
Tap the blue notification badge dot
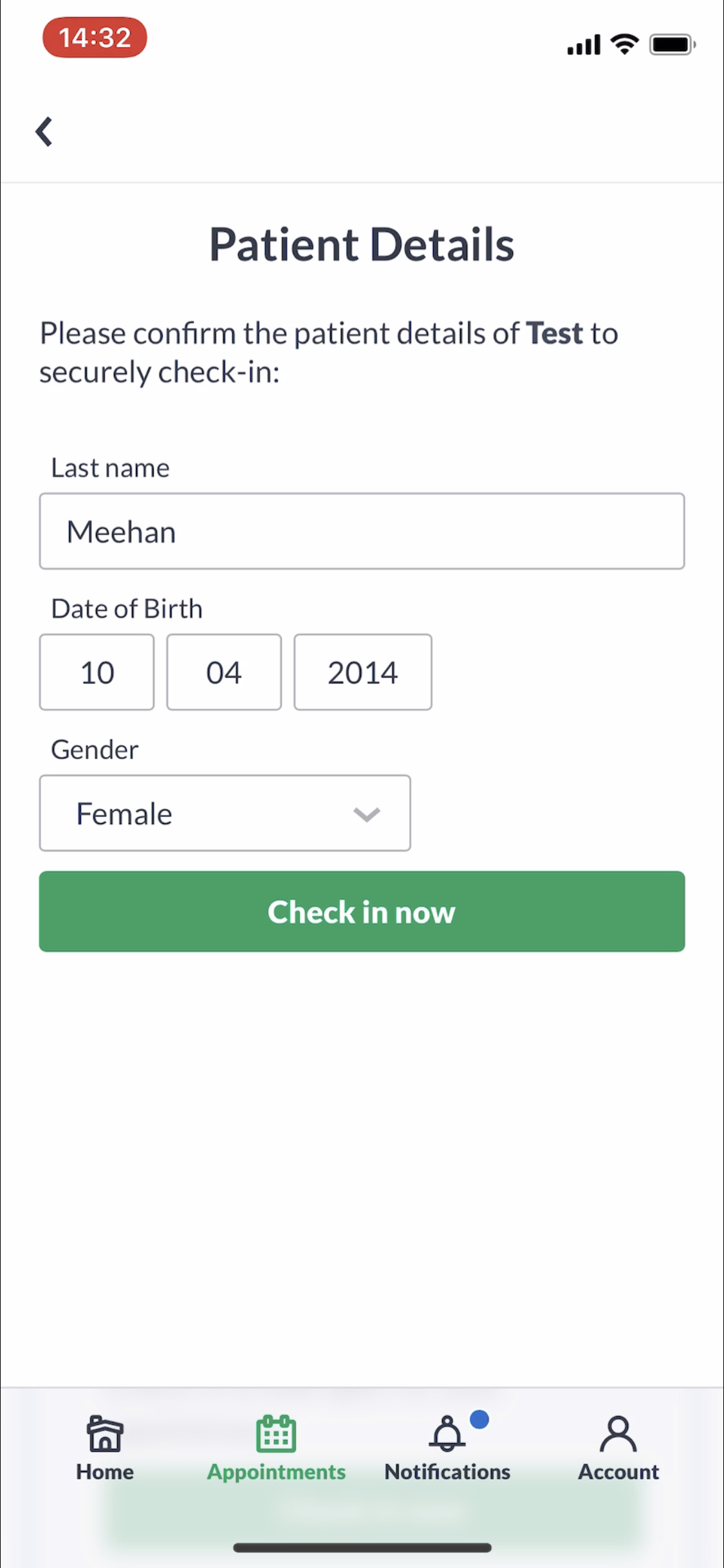pyautogui.click(x=479, y=1419)
